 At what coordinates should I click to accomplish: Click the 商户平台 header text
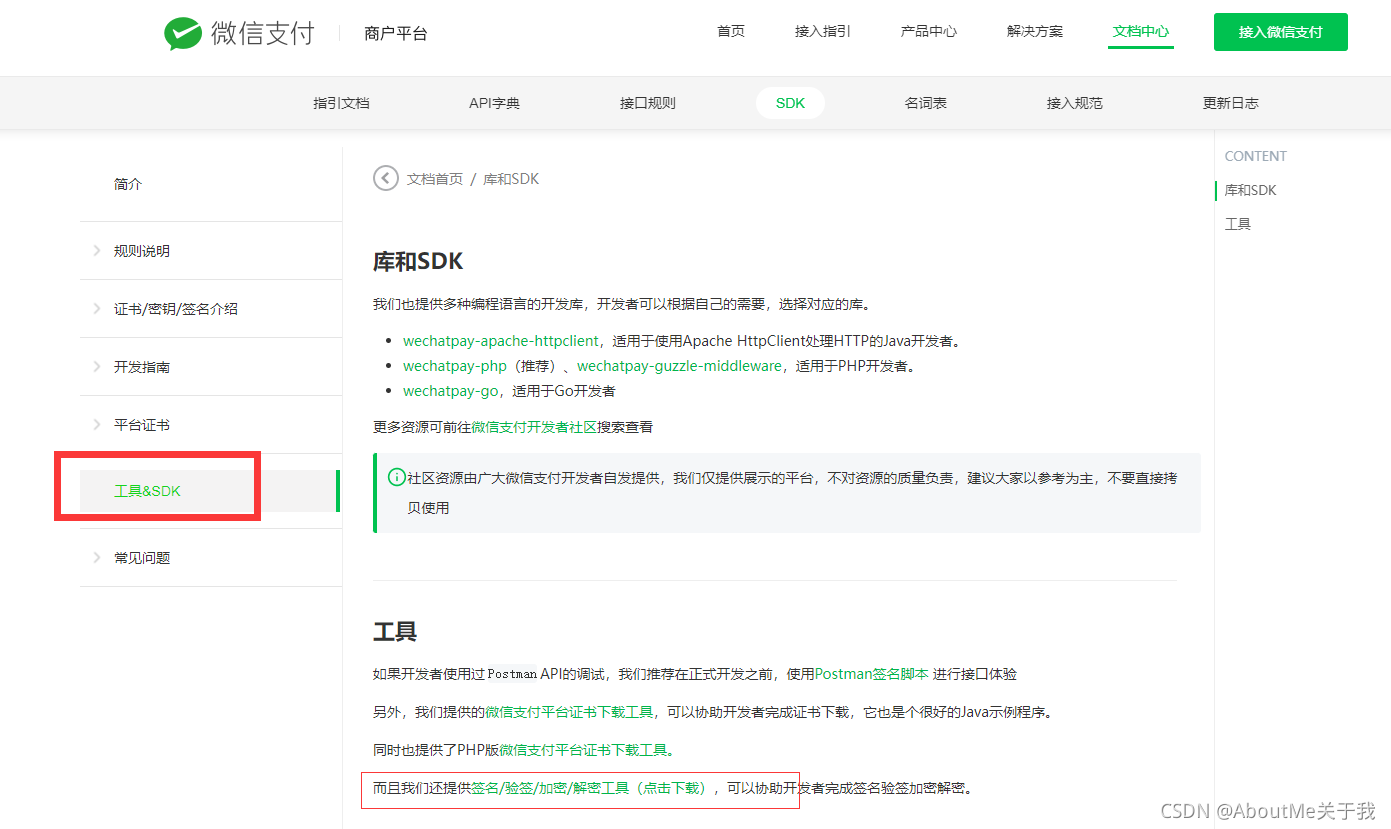(x=396, y=34)
